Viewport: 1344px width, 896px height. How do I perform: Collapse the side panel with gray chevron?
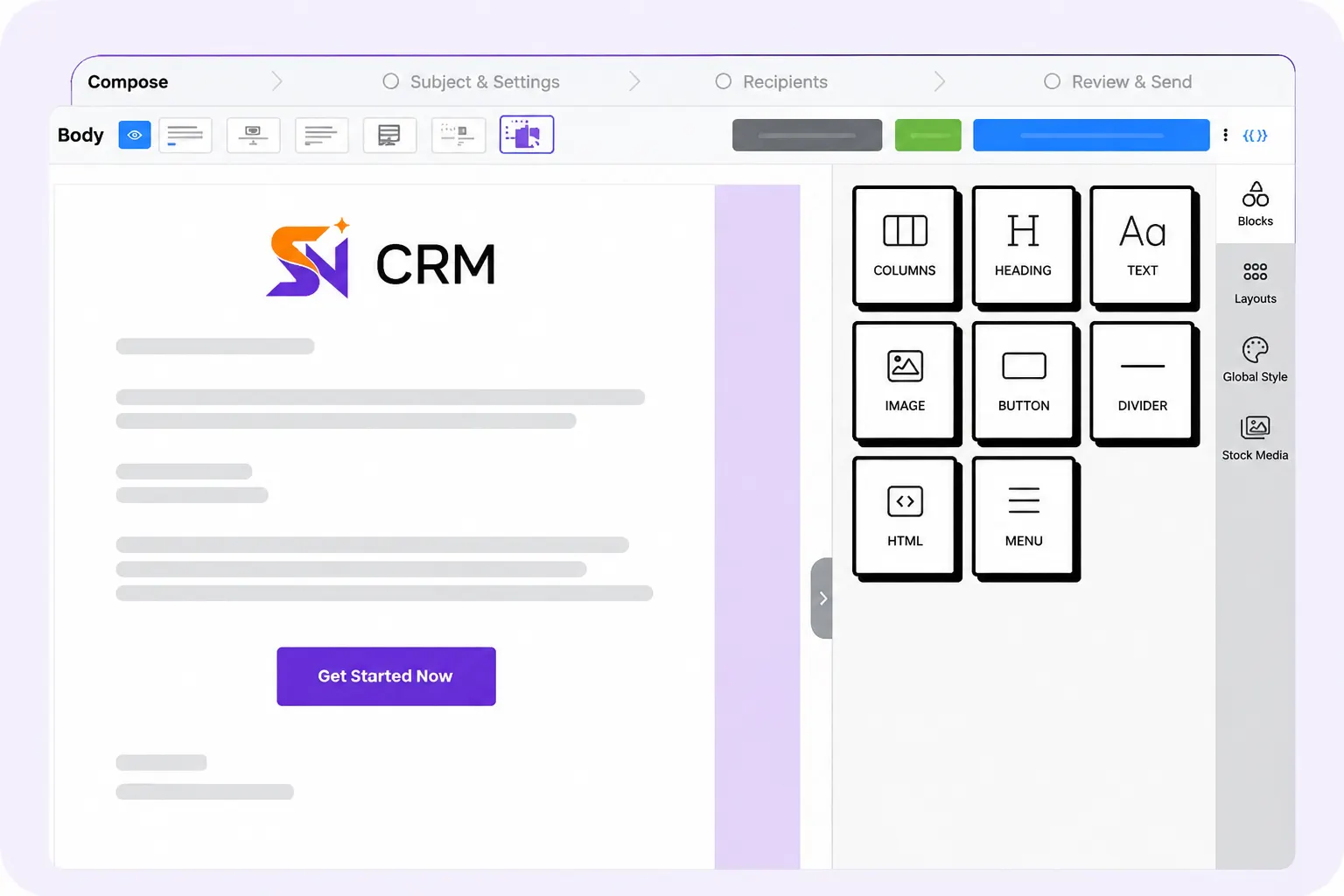822,598
